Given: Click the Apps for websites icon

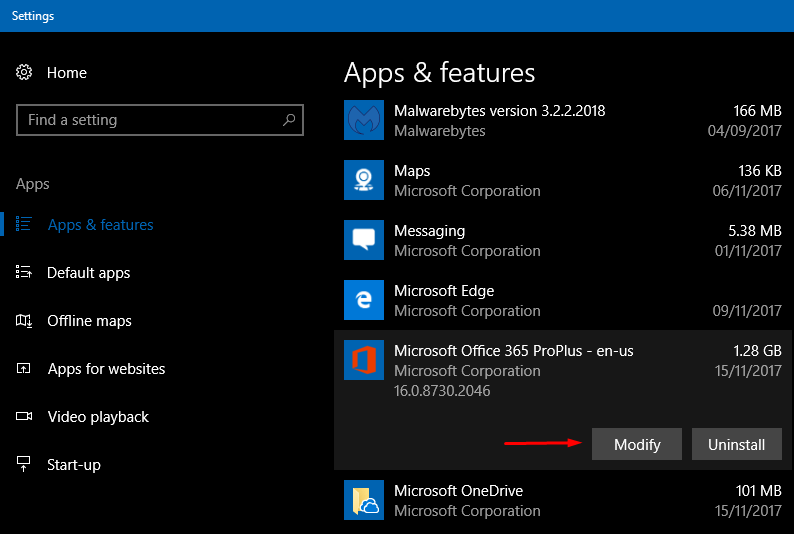Looking at the screenshot, I should click(x=23, y=368).
